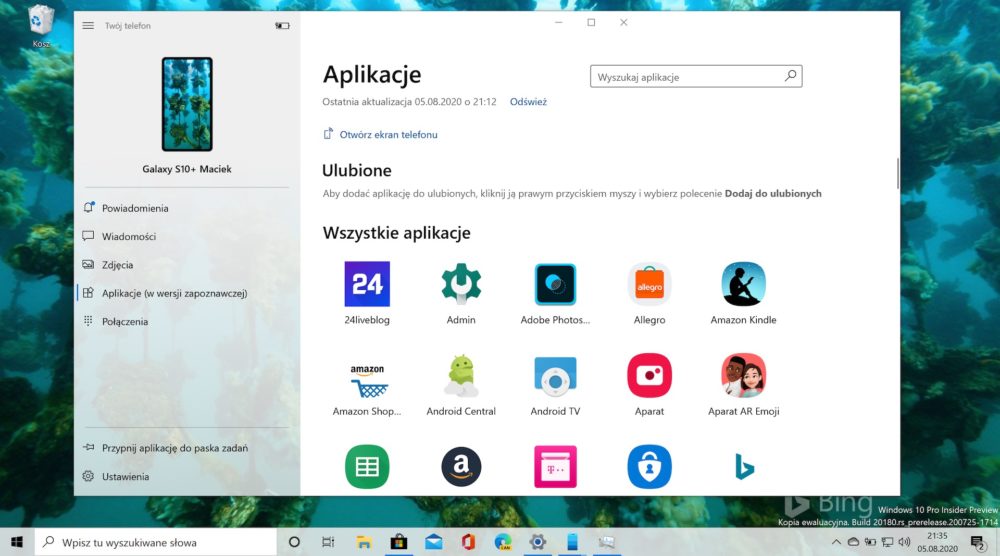Open Aparat AR Emoji app
The width and height of the screenshot is (1000, 556).
744,376
